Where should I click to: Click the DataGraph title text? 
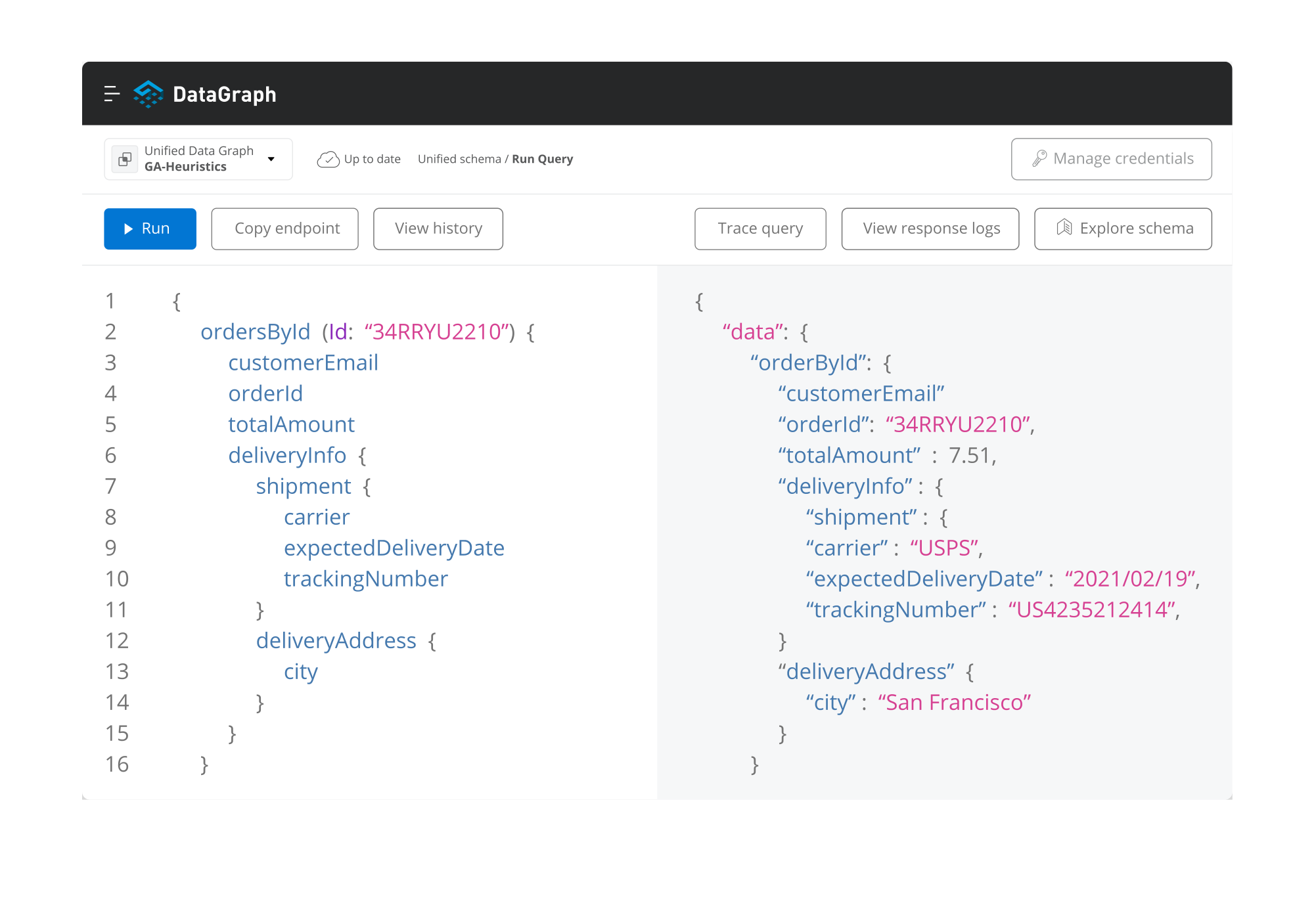pos(225,95)
